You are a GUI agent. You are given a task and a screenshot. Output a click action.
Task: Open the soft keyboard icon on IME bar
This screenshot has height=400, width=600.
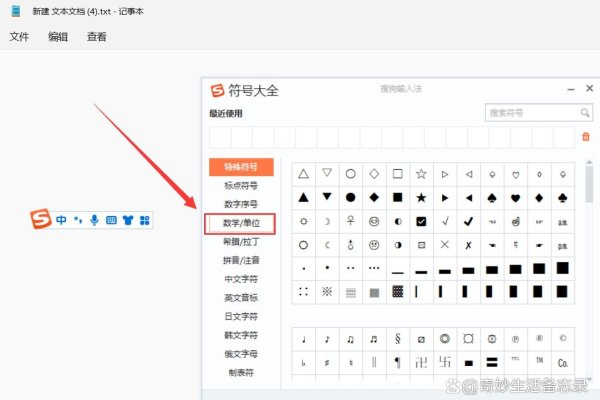tap(111, 220)
